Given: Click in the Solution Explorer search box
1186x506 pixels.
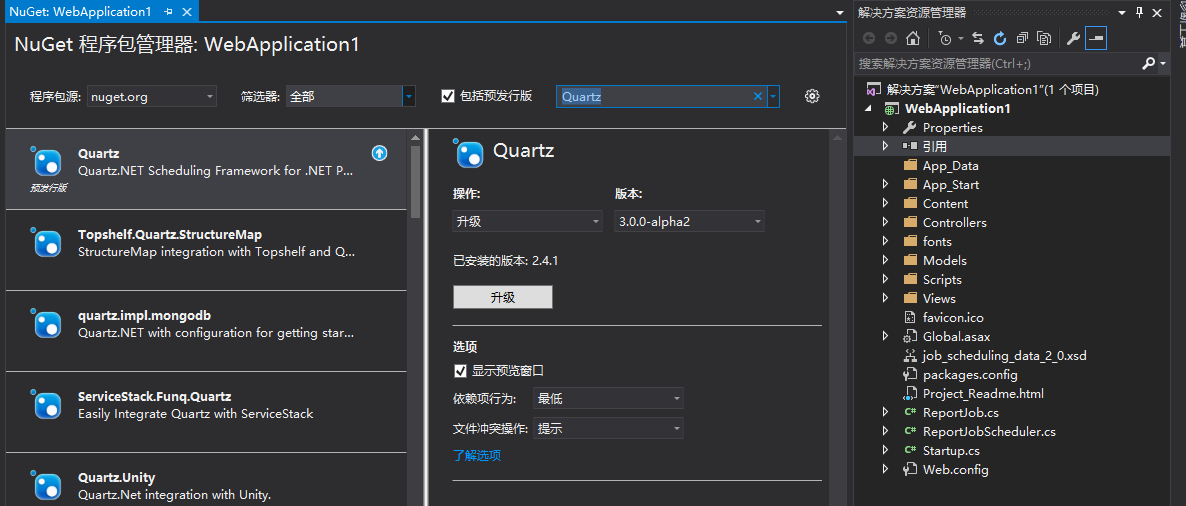Looking at the screenshot, I should (x=998, y=64).
